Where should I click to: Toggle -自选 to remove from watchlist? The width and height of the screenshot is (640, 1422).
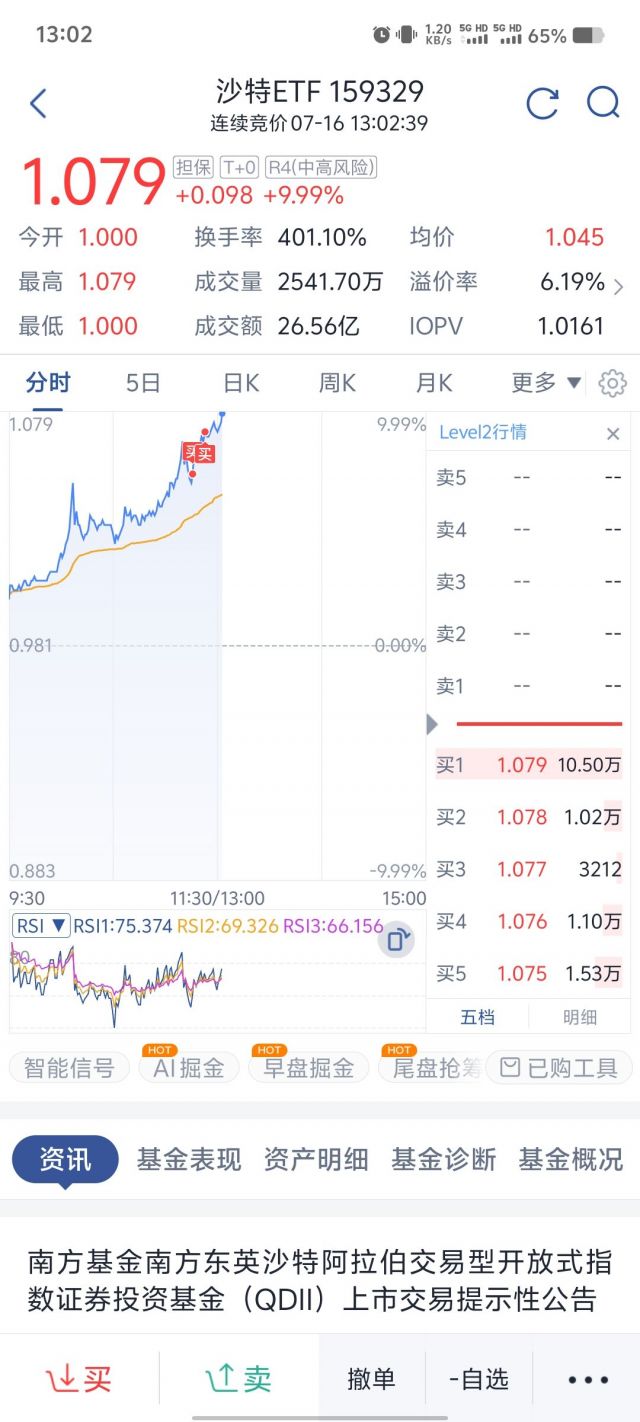tap(479, 1377)
